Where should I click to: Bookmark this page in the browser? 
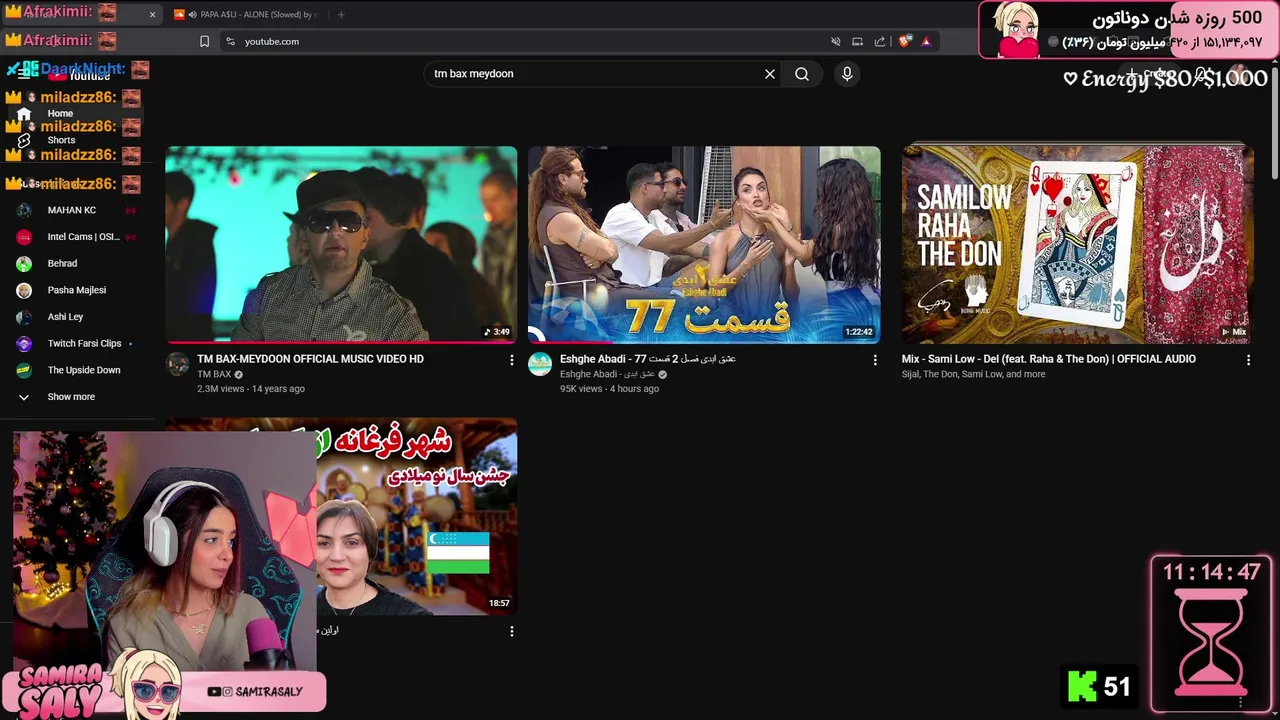tap(204, 42)
